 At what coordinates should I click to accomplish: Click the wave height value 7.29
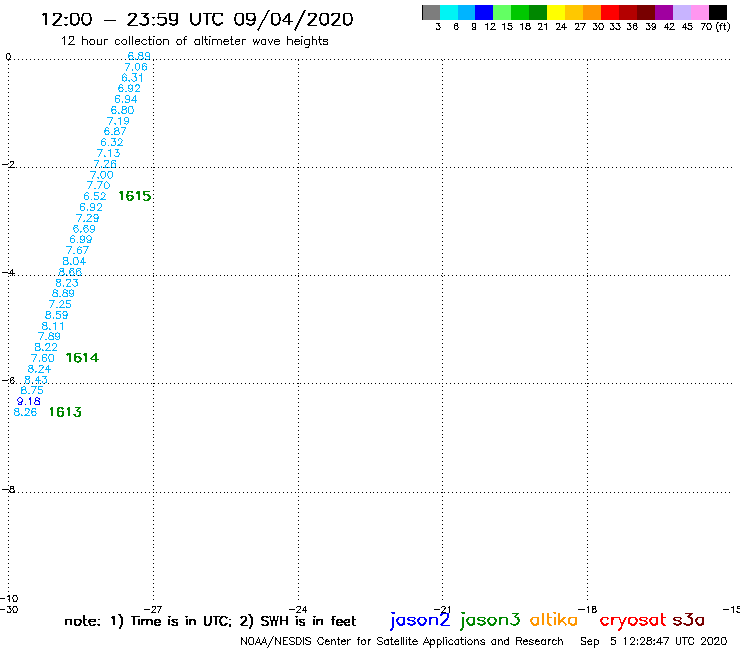click(87, 218)
